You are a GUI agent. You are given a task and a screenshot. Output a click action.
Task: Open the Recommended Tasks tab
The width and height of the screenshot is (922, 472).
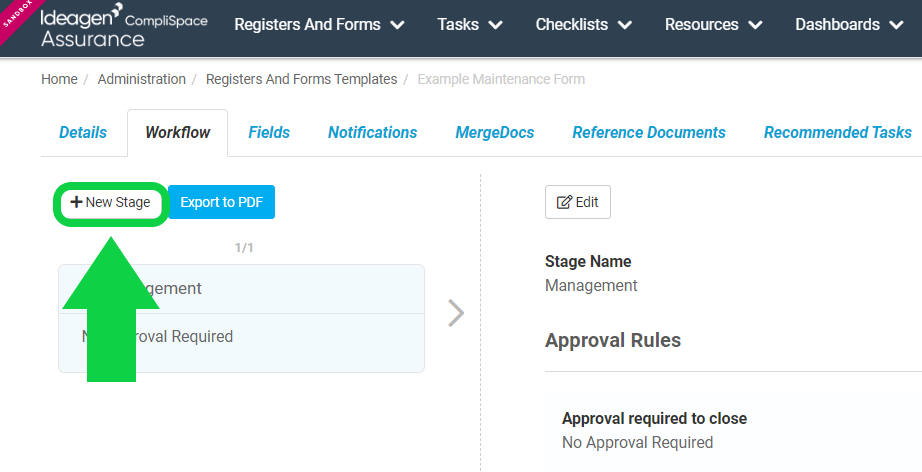click(x=837, y=133)
